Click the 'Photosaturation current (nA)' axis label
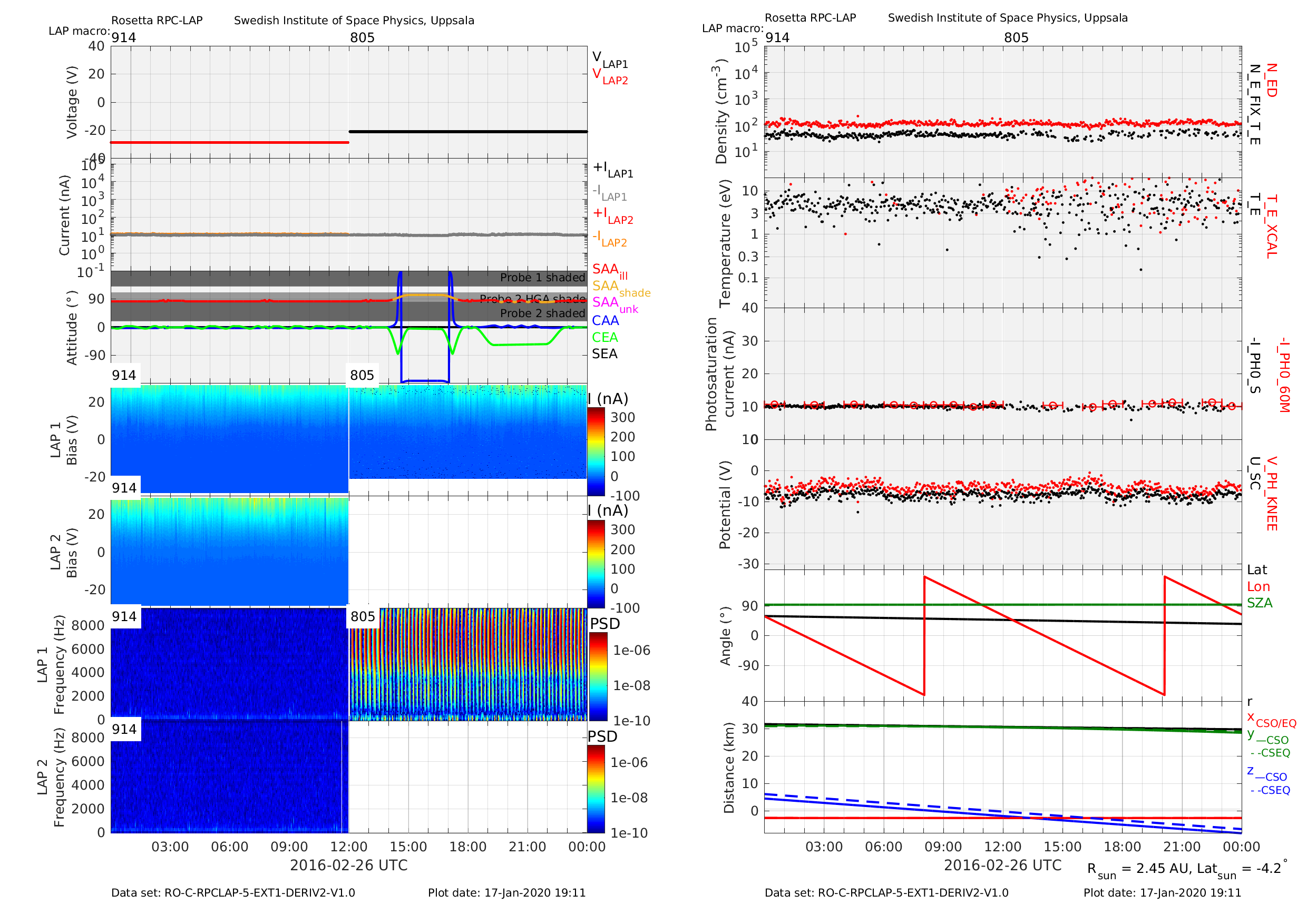 [x=719, y=375]
